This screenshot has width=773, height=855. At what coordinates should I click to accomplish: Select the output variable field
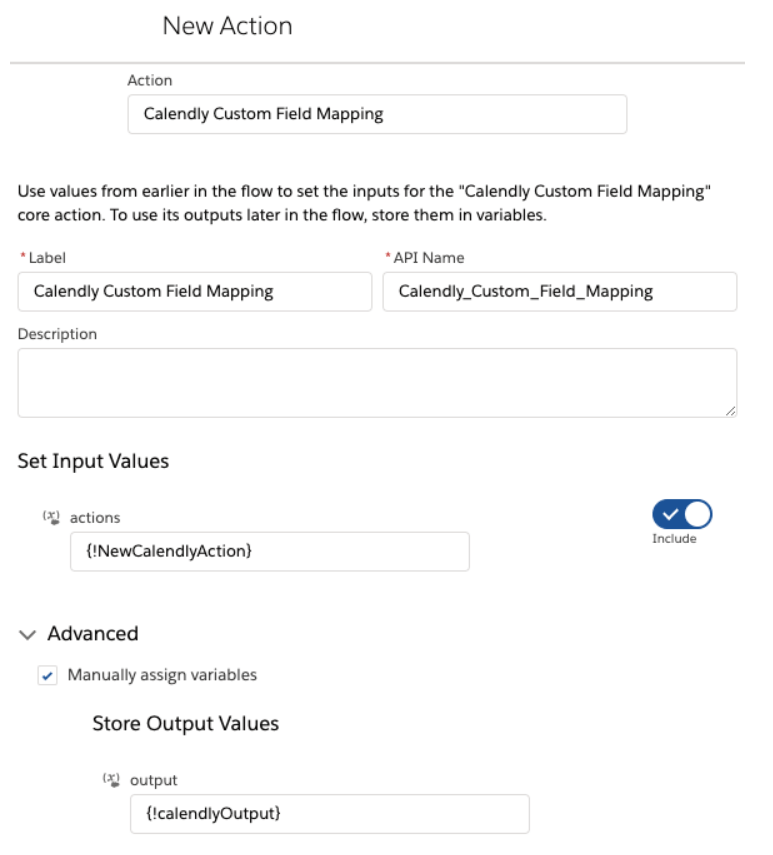point(330,814)
